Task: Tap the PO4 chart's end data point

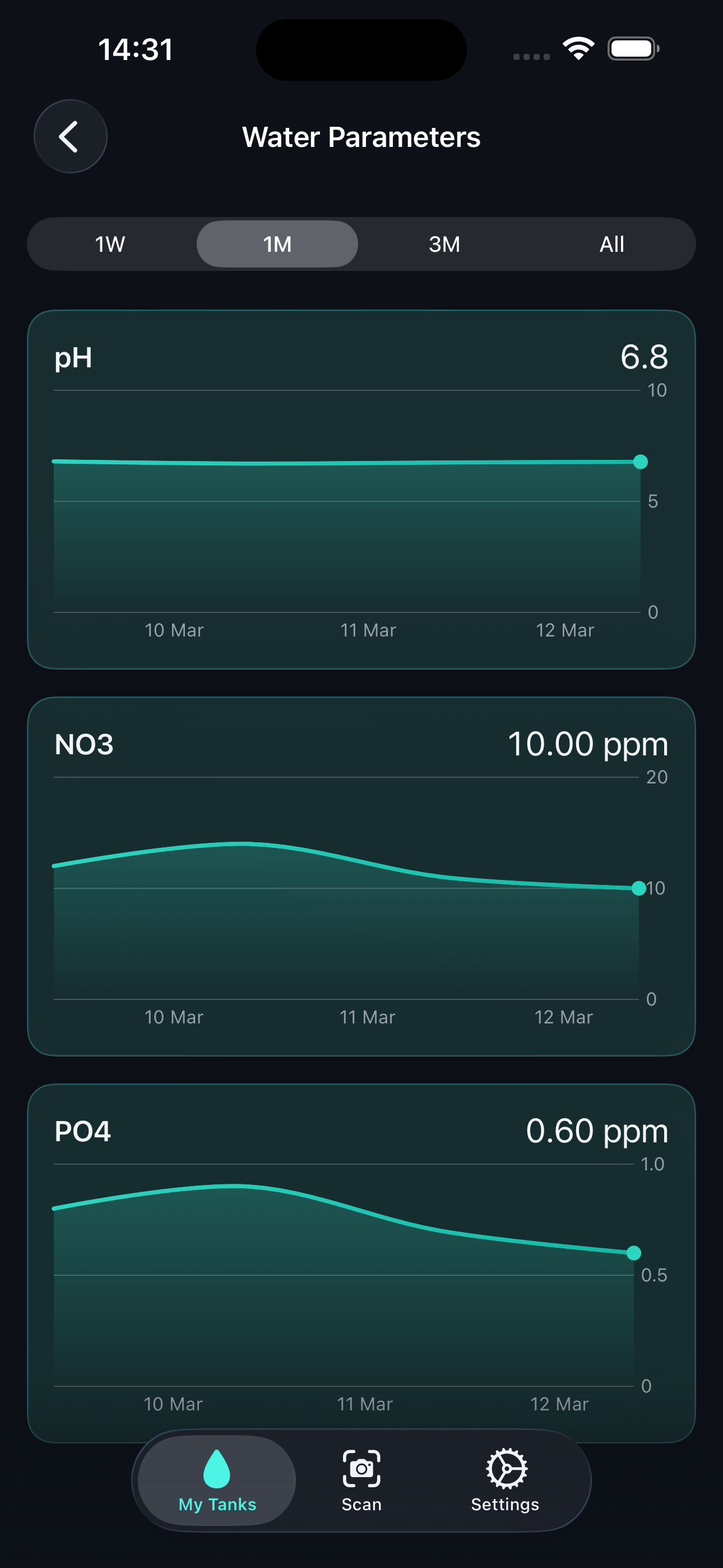Action: click(x=633, y=1253)
